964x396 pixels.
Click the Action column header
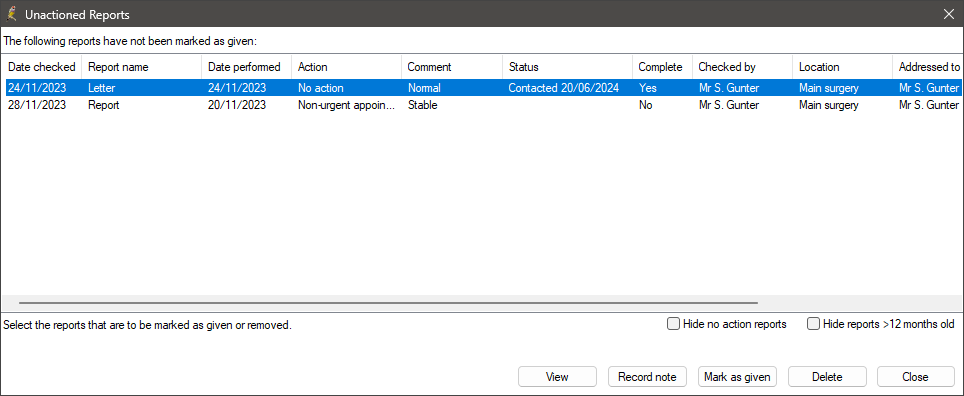(347, 67)
